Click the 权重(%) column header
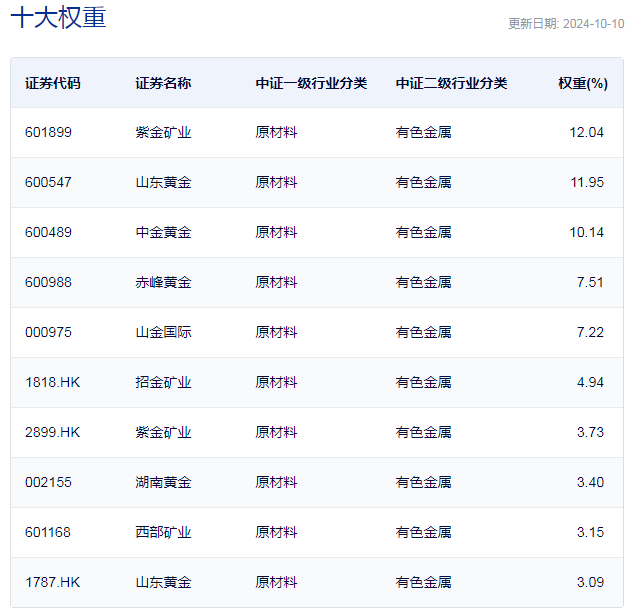The height and width of the screenshot is (614, 630). (582, 83)
